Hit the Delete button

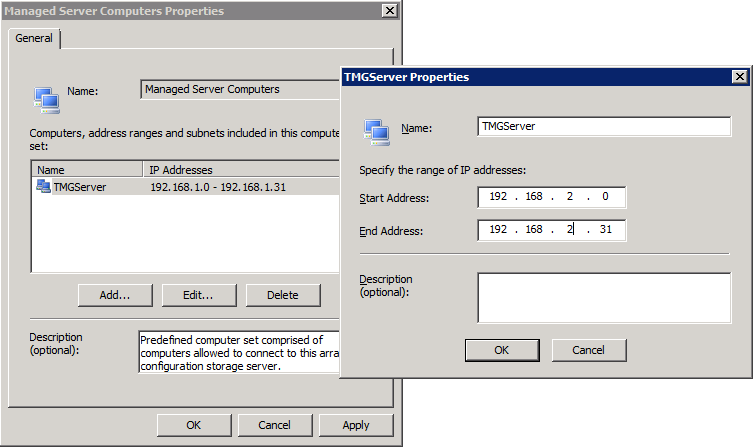[x=282, y=295]
